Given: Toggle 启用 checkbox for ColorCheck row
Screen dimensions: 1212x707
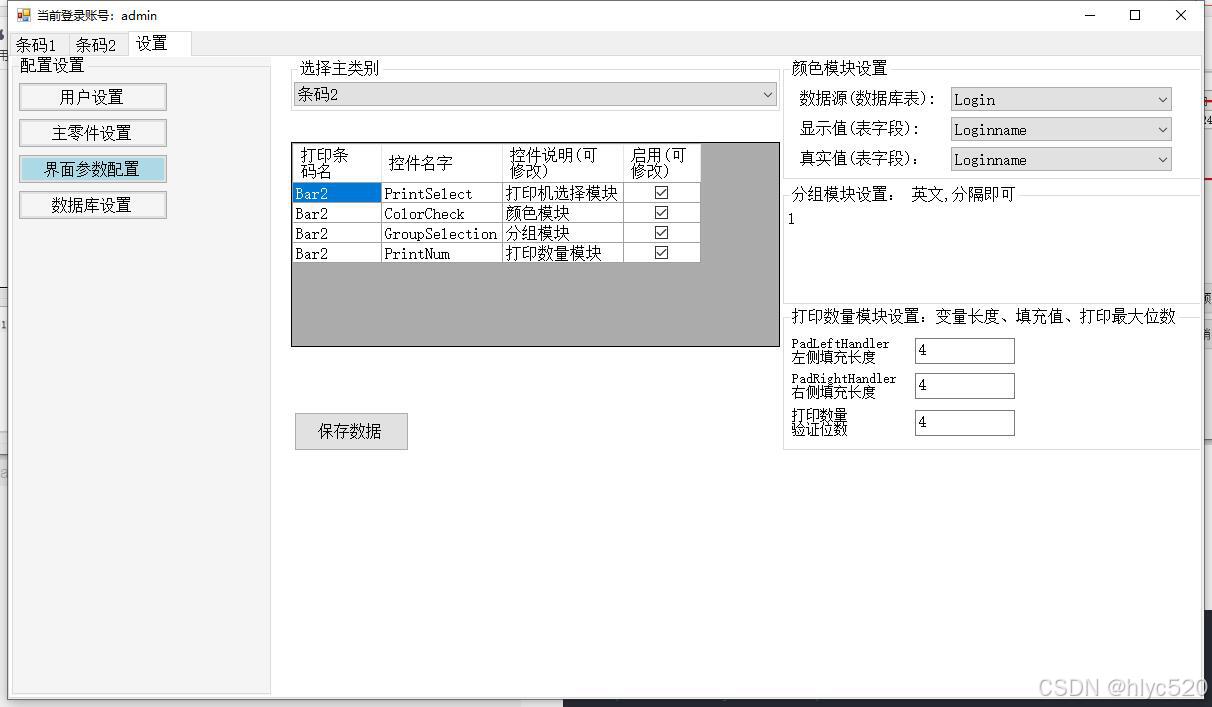Looking at the screenshot, I should click(661, 213).
